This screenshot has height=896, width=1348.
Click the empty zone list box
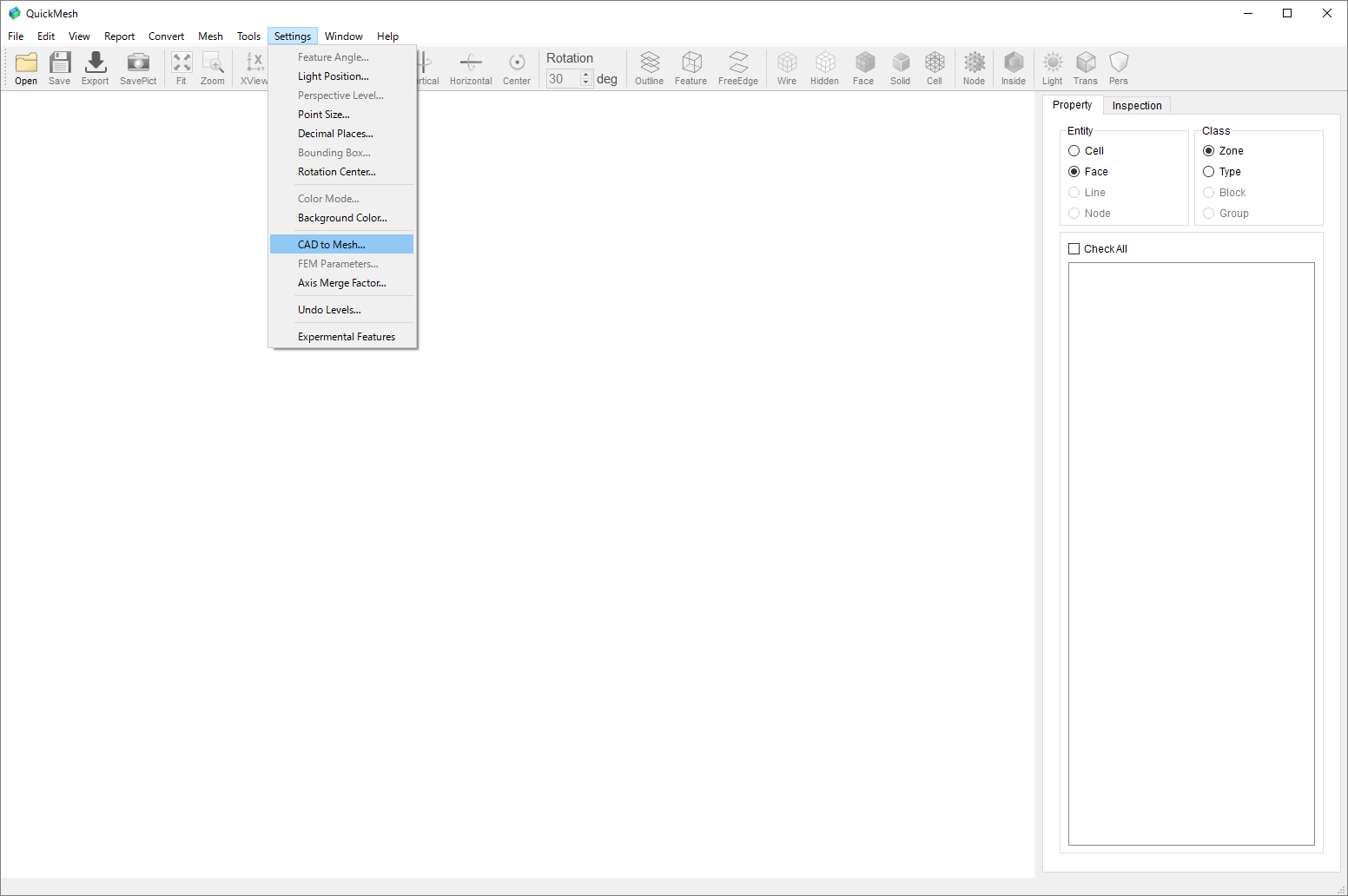coord(1192,554)
